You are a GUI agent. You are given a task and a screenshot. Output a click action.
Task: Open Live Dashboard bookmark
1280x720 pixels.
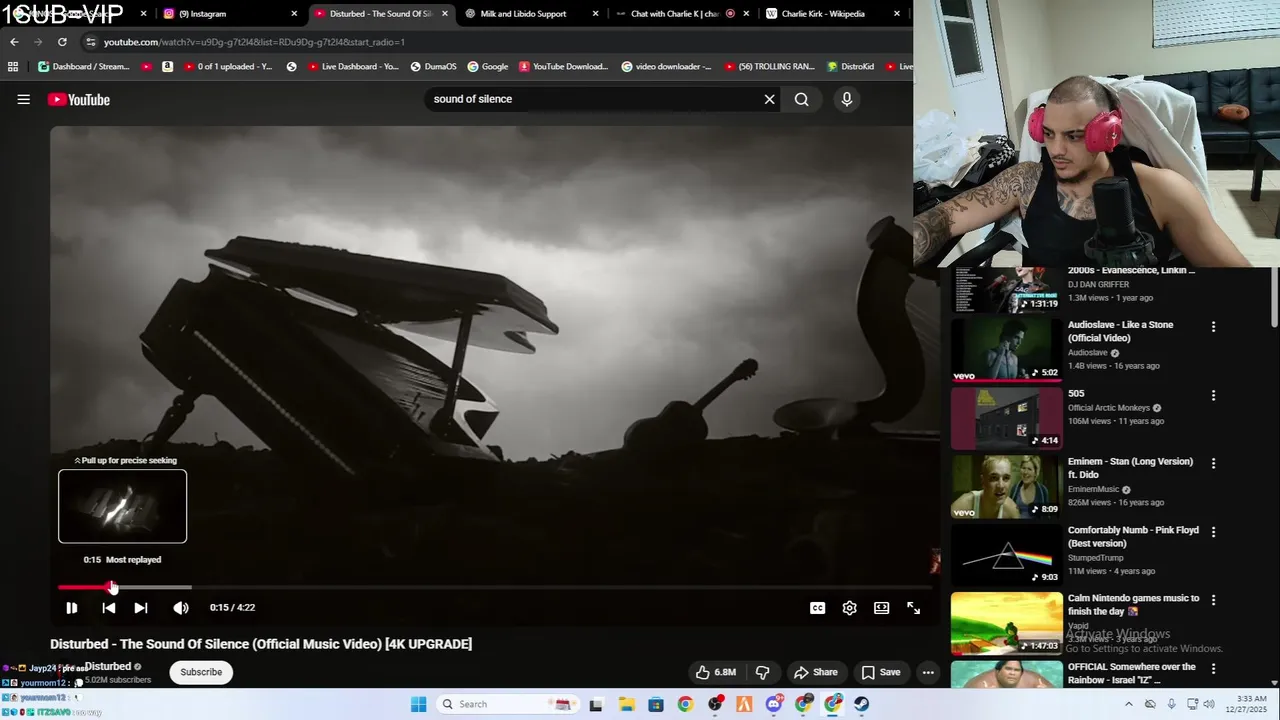click(353, 67)
